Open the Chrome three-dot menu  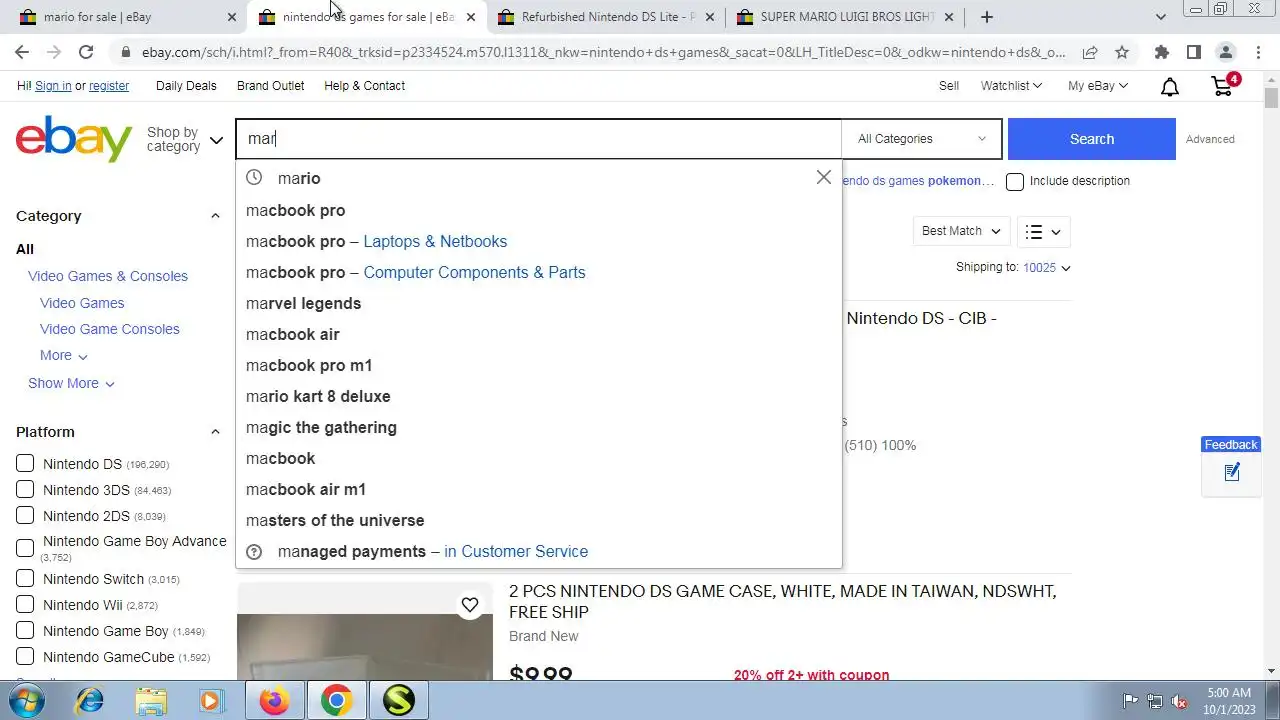tap(1257, 52)
